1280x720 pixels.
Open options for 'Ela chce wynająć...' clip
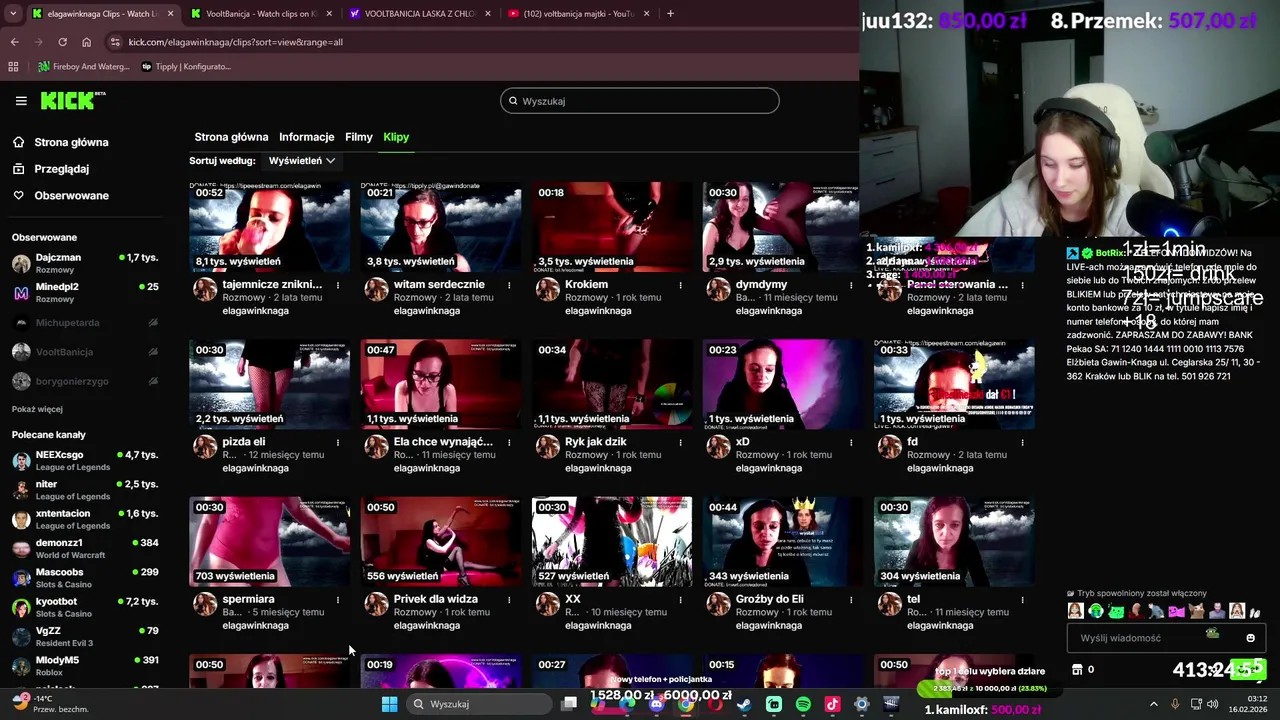click(x=509, y=442)
